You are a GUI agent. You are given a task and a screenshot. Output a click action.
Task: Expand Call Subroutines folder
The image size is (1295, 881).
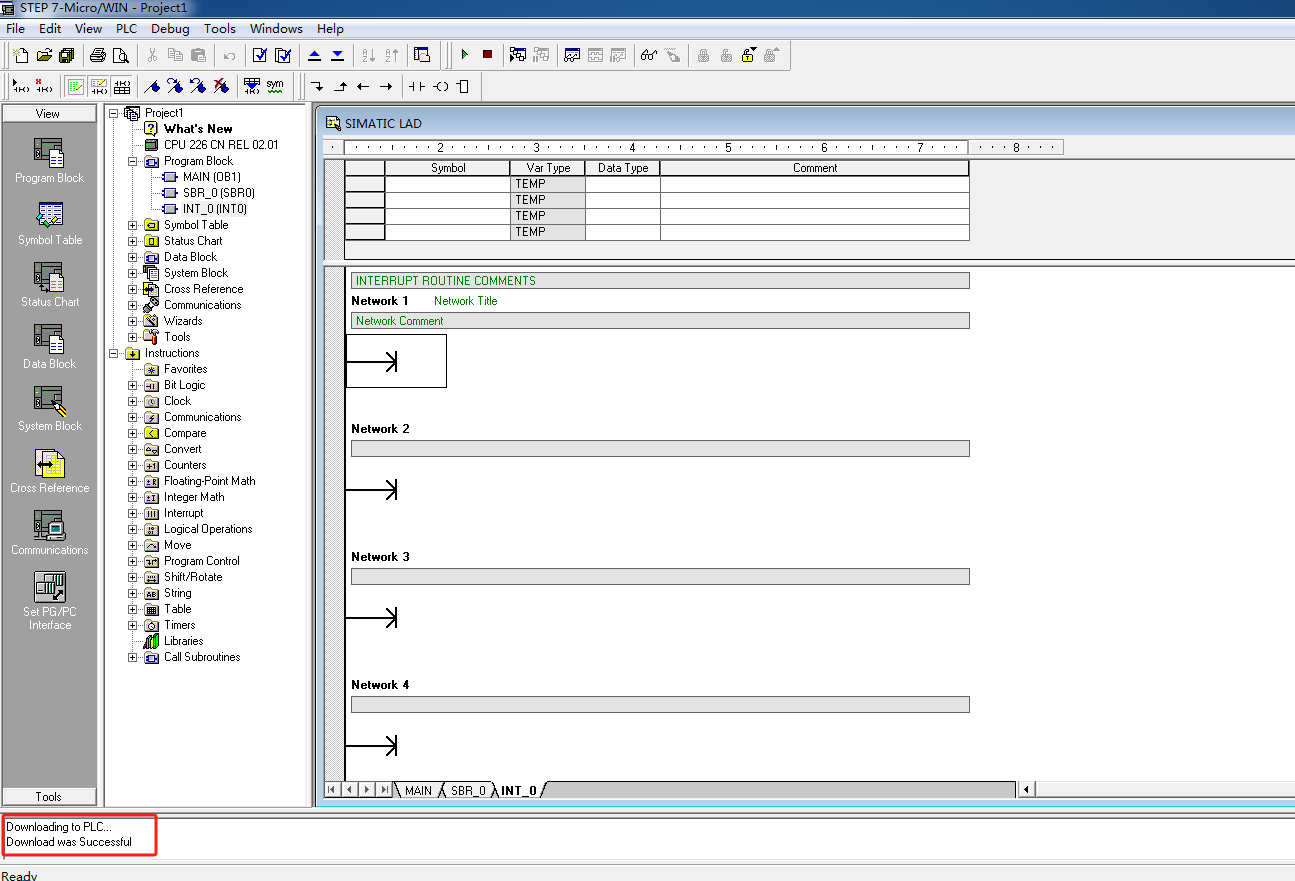pos(133,657)
